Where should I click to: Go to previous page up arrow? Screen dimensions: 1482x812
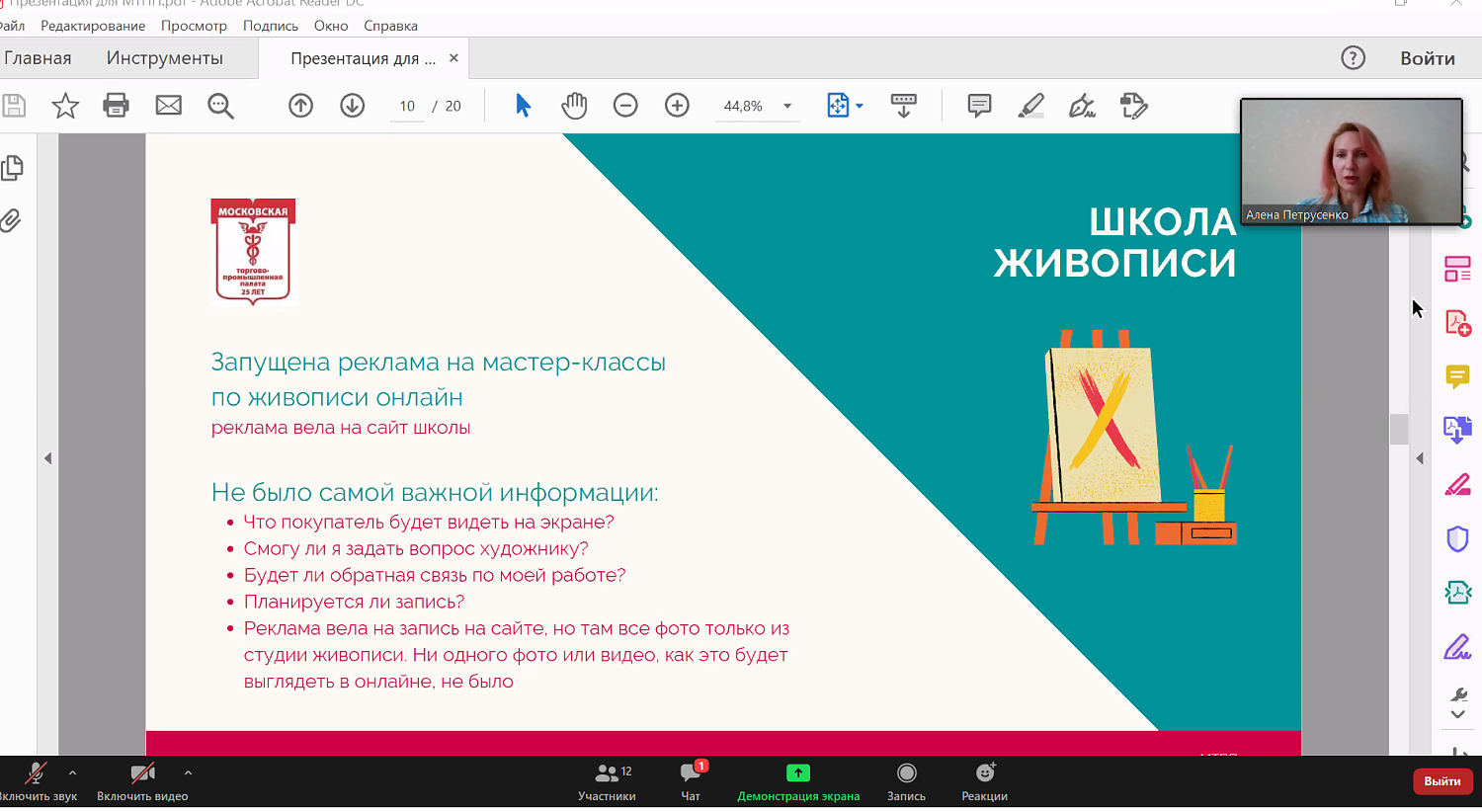click(x=300, y=106)
